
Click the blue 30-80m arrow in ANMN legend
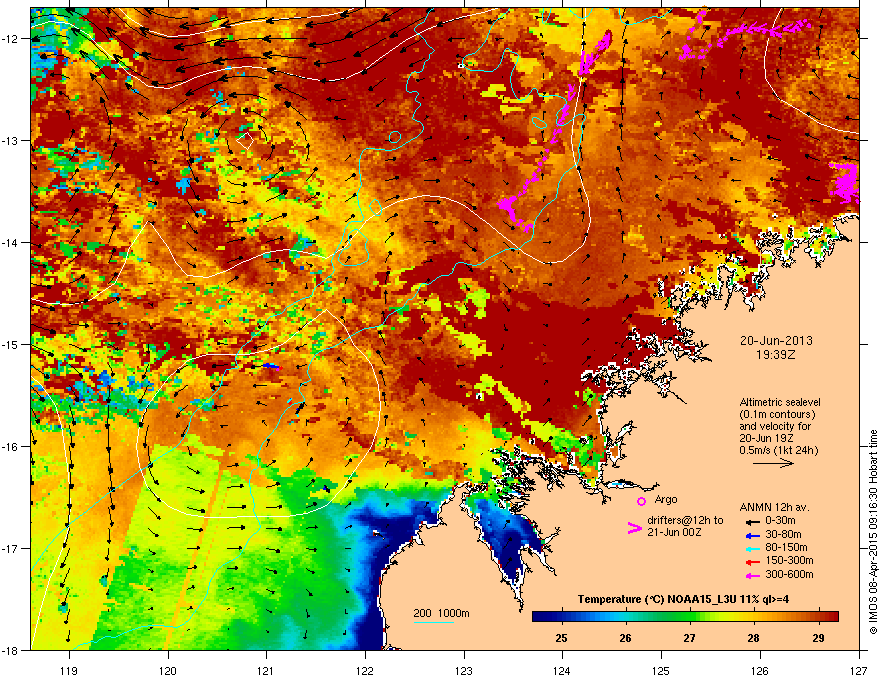752,535
